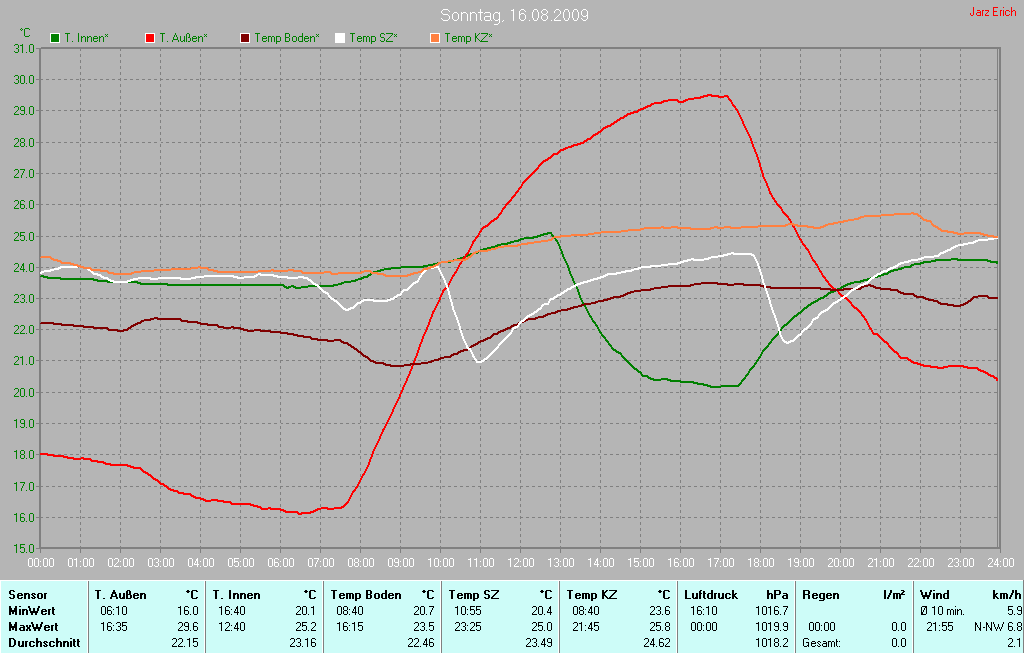Click Temp SZ minimum value 20.4
The height and width of the screenshot is (653, 1024).
click(542, 611)
